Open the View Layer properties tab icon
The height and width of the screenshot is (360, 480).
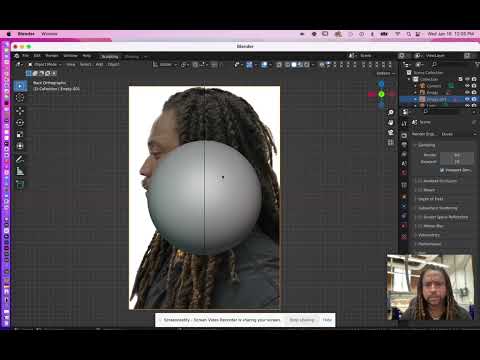404,154
